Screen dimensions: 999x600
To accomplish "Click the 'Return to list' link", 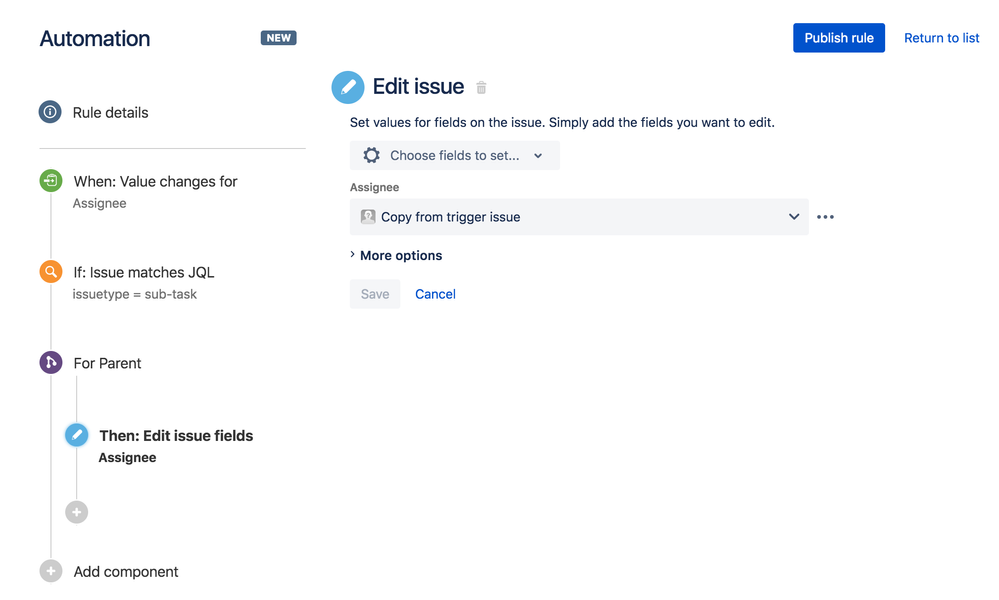I will point(941,37).
